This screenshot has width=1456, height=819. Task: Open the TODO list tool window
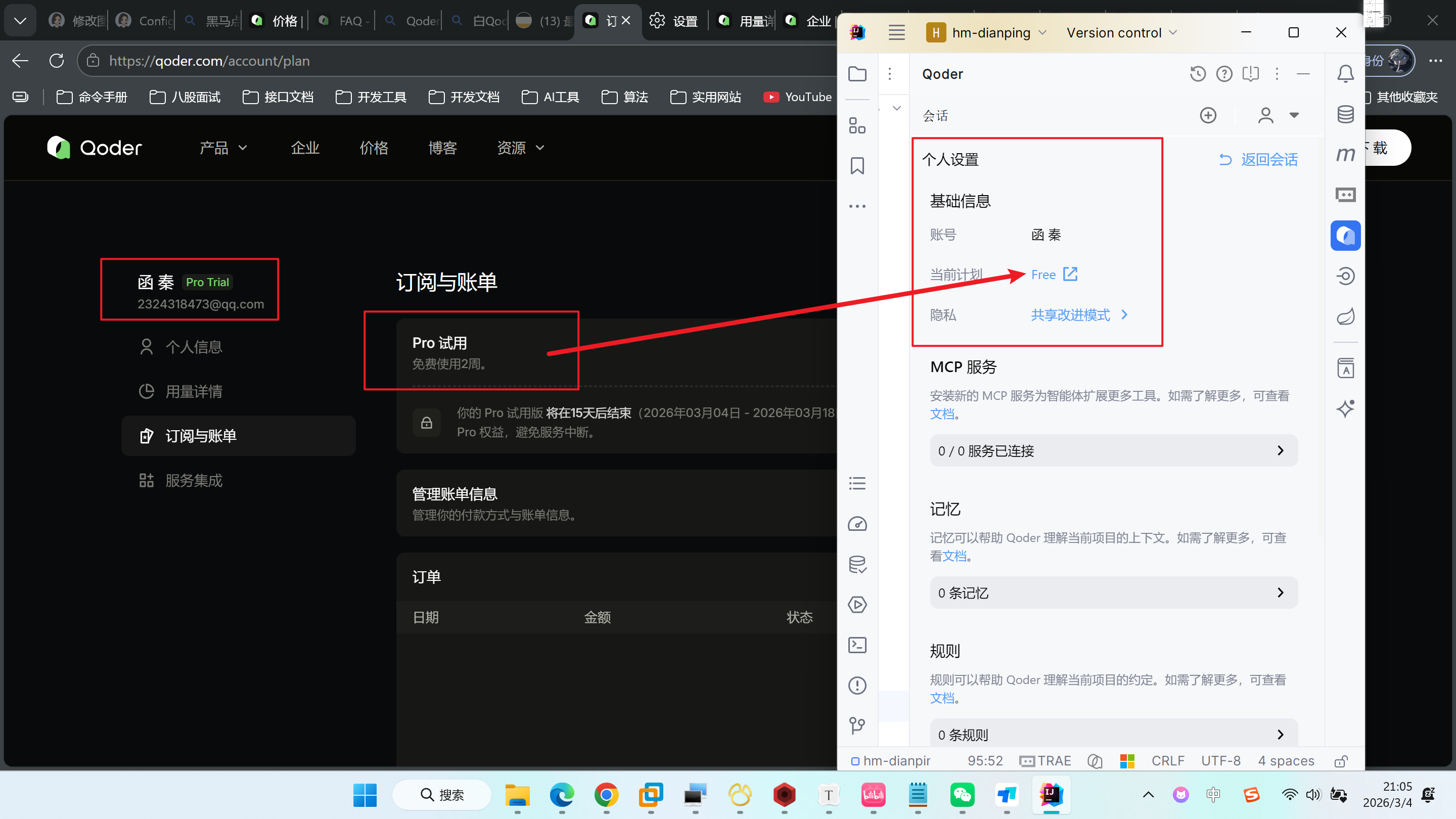(857, 483)
